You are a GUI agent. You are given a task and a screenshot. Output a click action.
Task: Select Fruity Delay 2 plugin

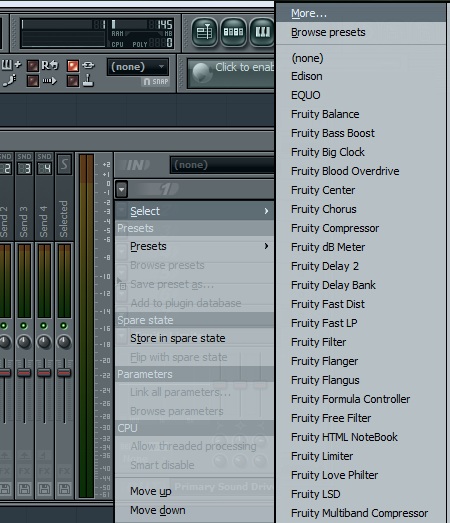point(361,266)
